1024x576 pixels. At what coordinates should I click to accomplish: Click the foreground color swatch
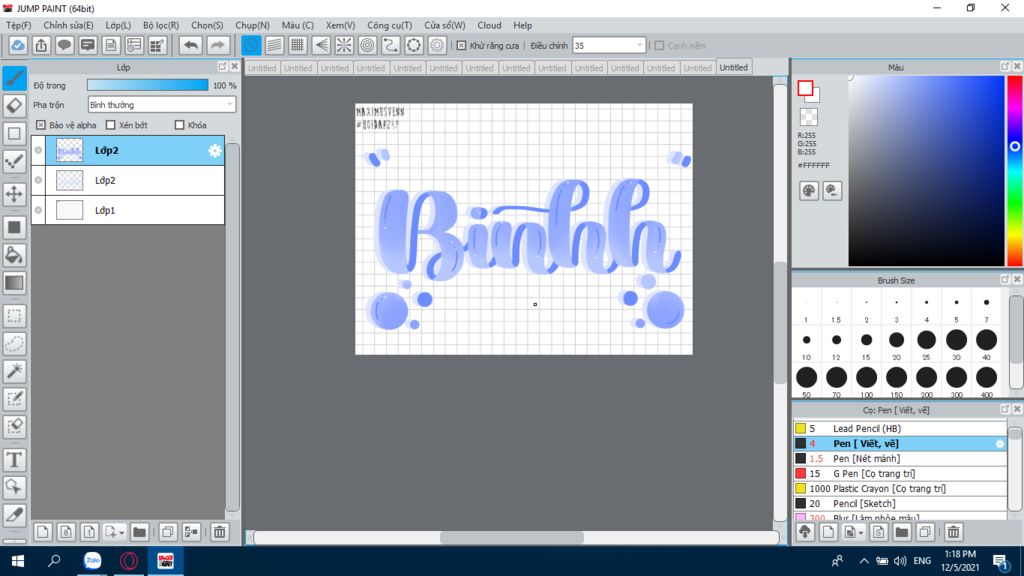click(x=805, y=88)
